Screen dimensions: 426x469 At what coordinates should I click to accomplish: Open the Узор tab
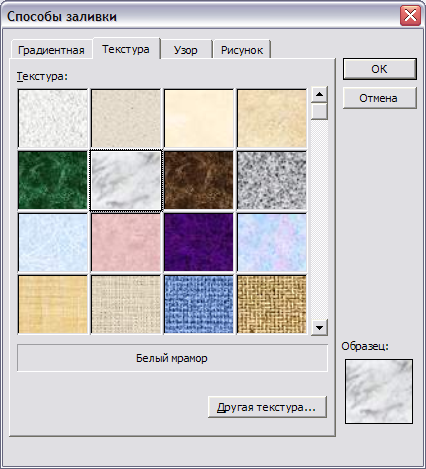pyautogui.click(x=186, y=50)
